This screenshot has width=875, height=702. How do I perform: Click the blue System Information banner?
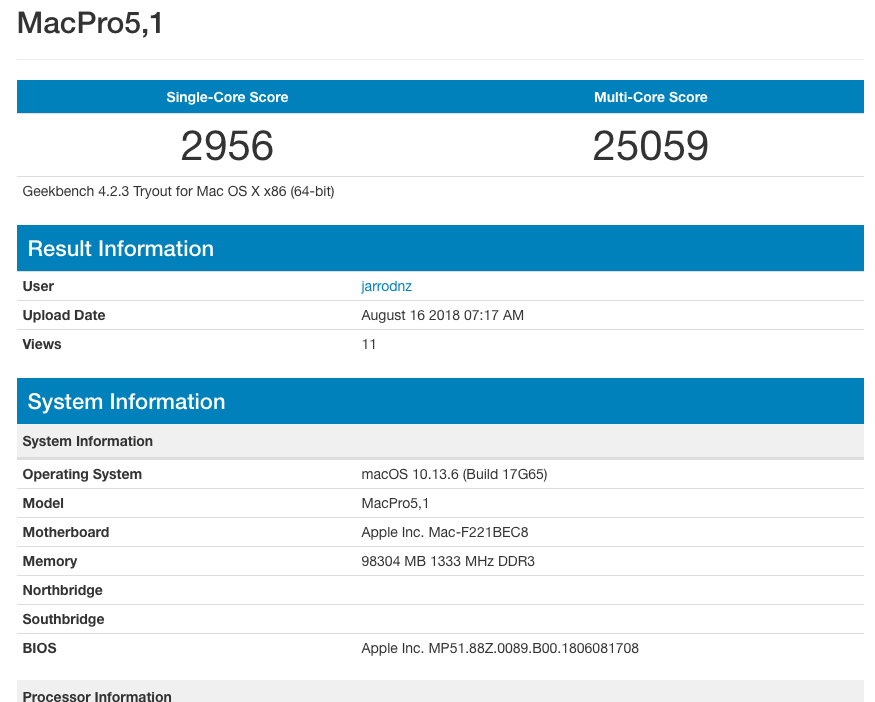(x=440, y=401)
